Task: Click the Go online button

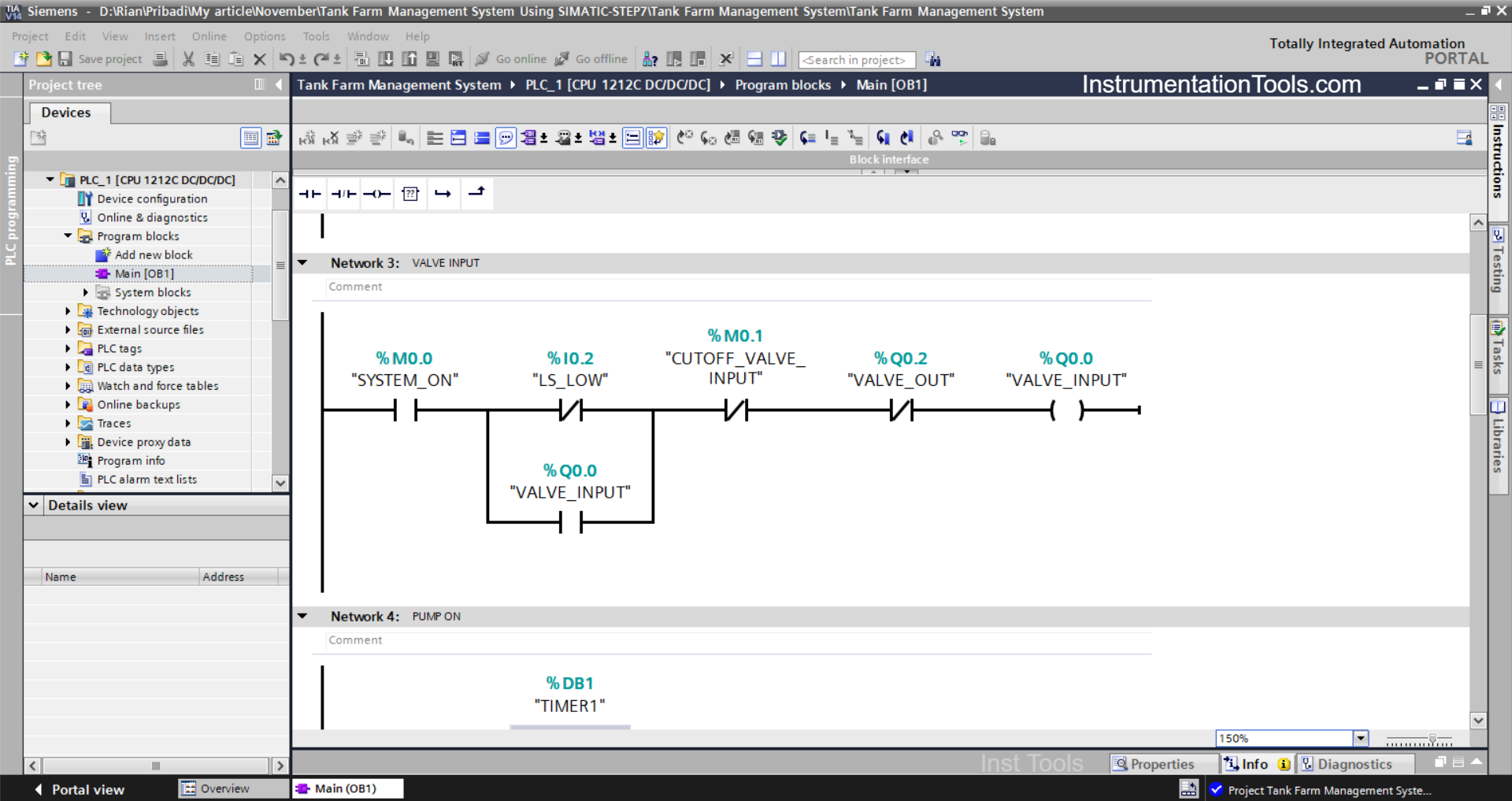Action: click(x=512, y=59)
